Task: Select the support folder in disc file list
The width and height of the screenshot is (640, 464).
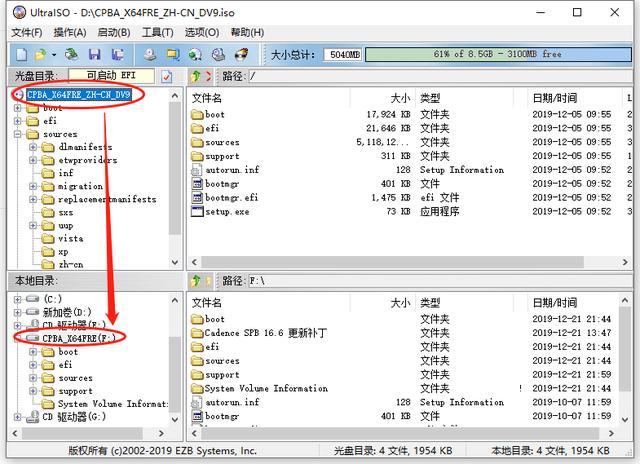Action: coord(222,156)
